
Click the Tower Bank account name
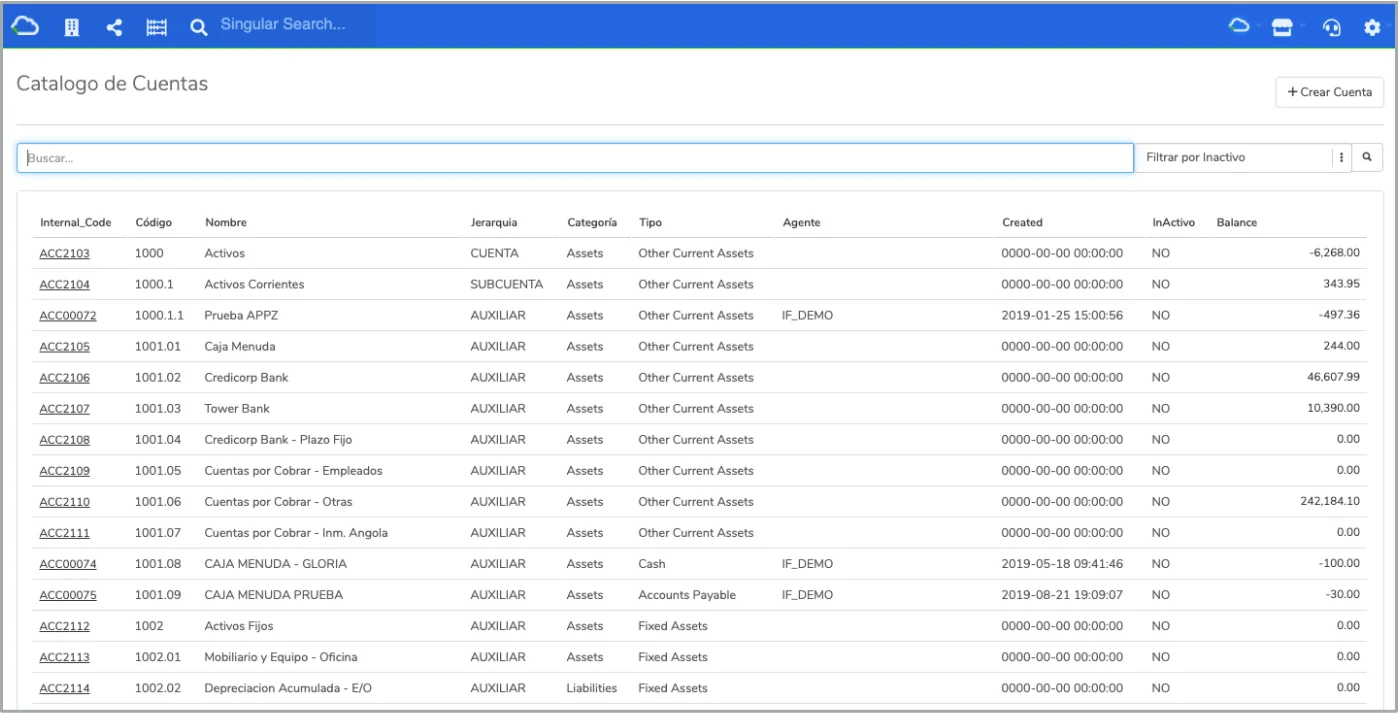237,408
